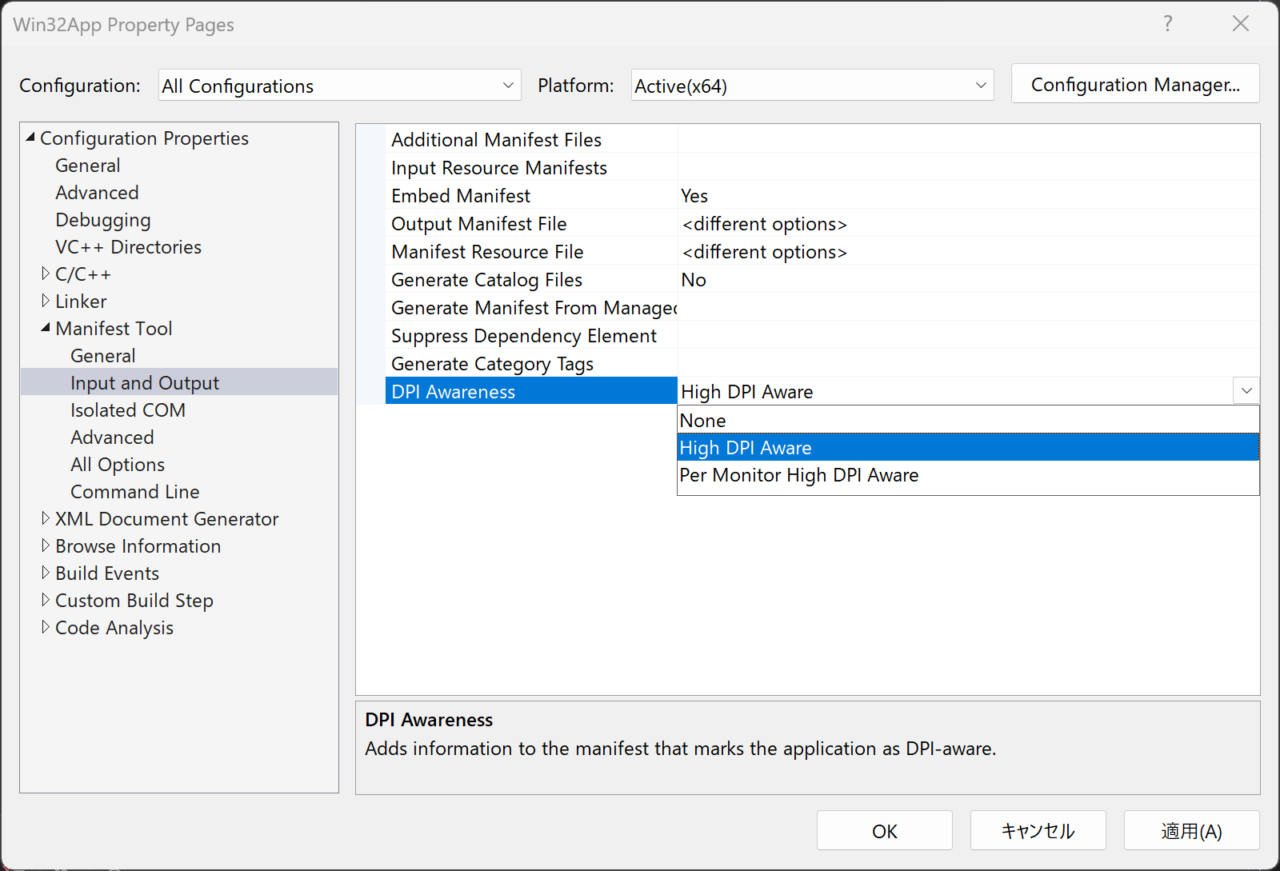Select the Command Line tree item

(x=134, y=492)
